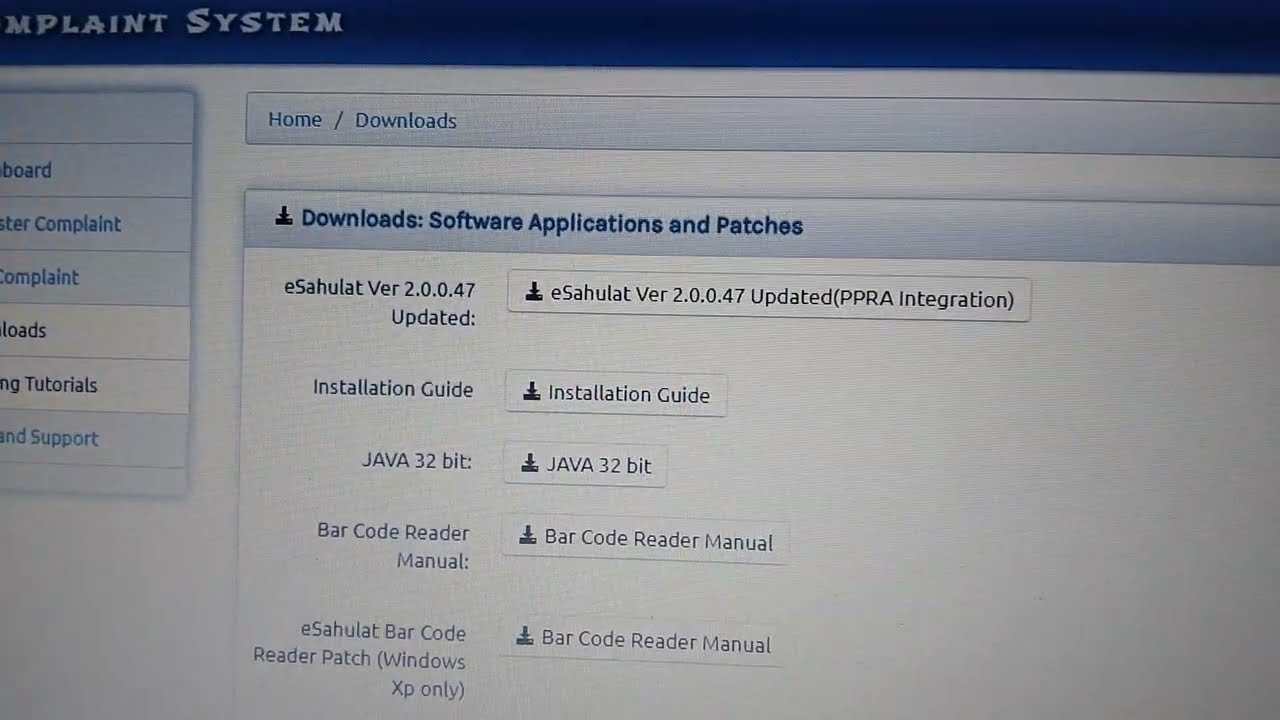The image size is (1280, 720).
Task: Click download icon on eSahulat Ver button
Action: click(x=534, y=293)
